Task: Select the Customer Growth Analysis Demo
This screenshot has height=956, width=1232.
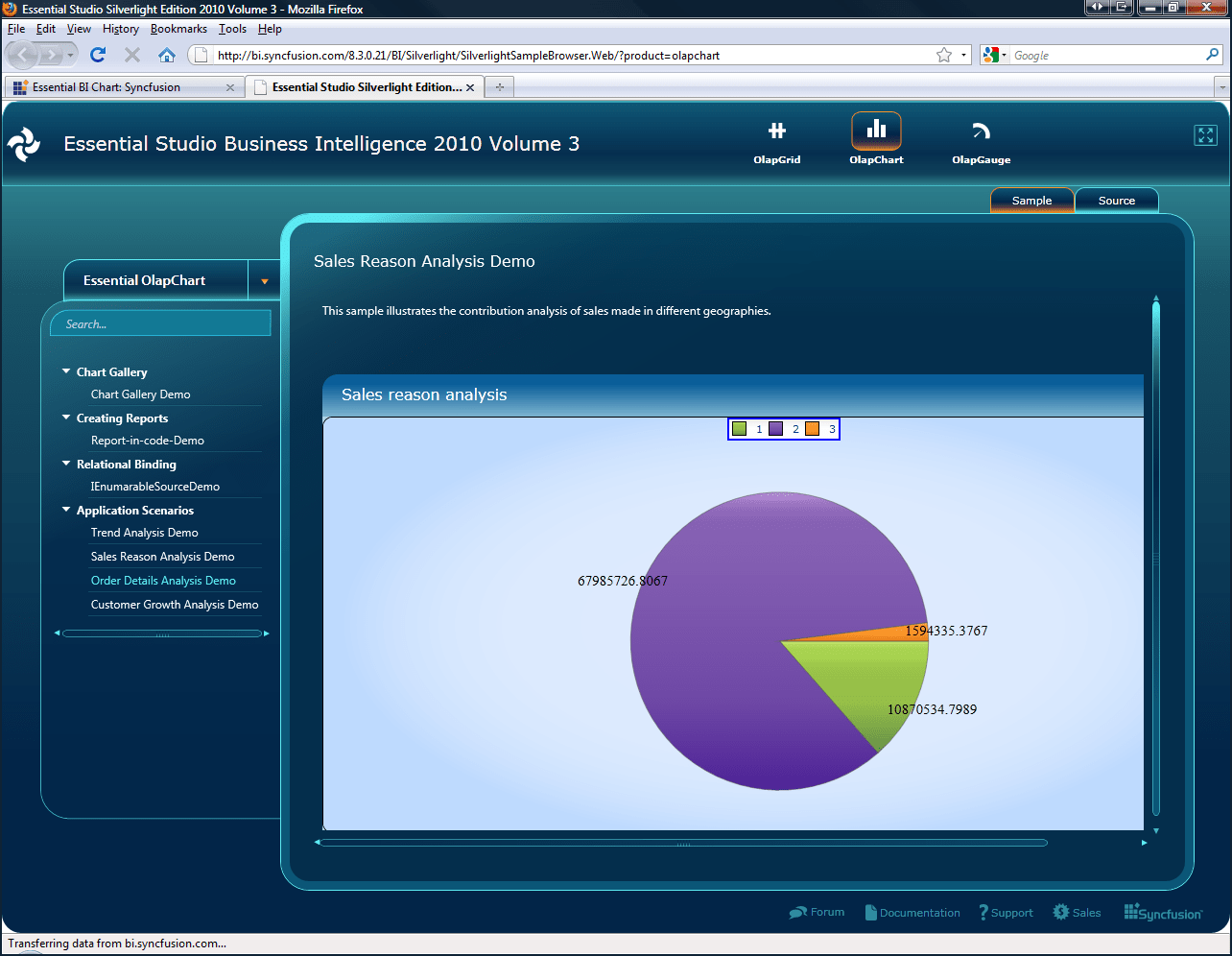Action: [x=174, y=605]
